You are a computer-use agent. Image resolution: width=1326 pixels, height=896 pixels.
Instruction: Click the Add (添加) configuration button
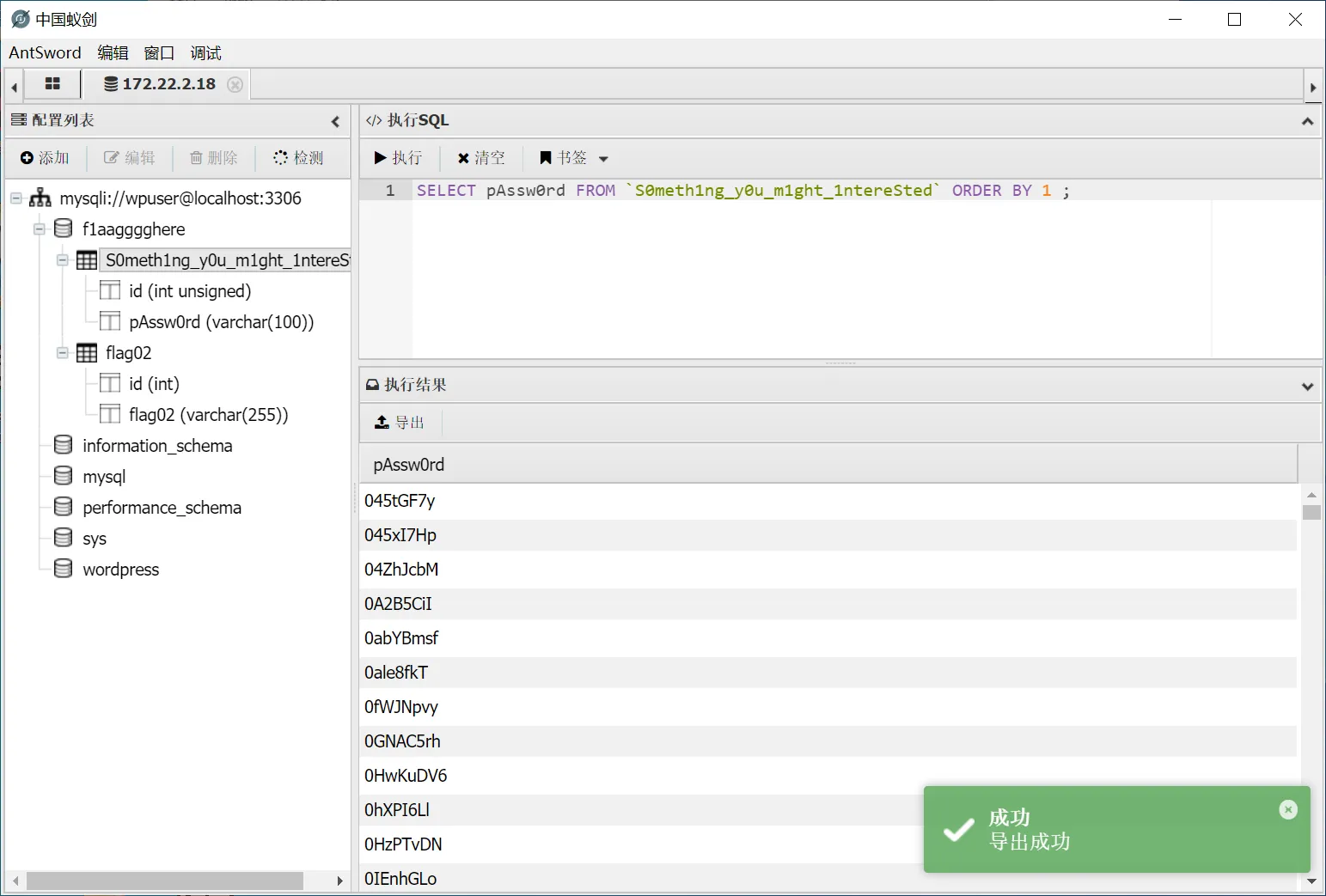click(x=45, y=158)
